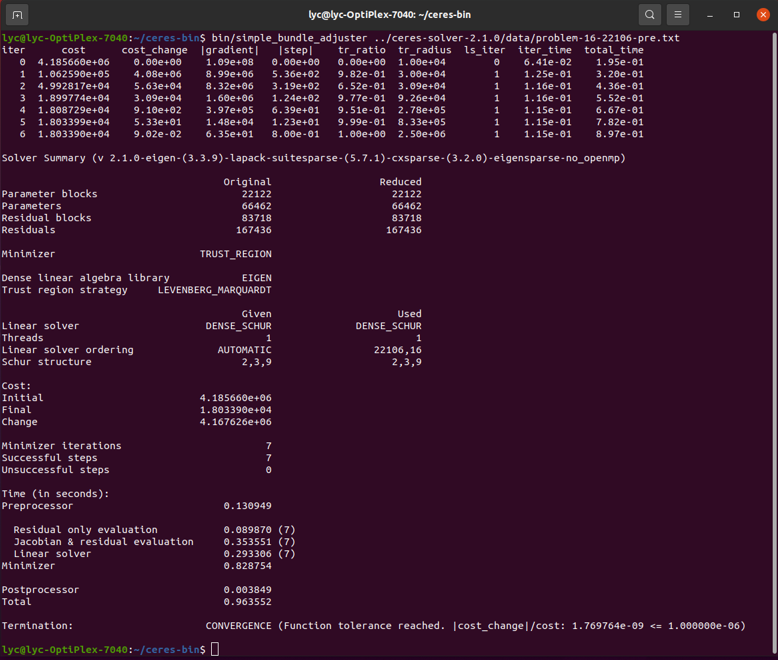Maximize the terminal window
Image resolution: width=778 pixels, height=660 pixels.
coord(736,15)
